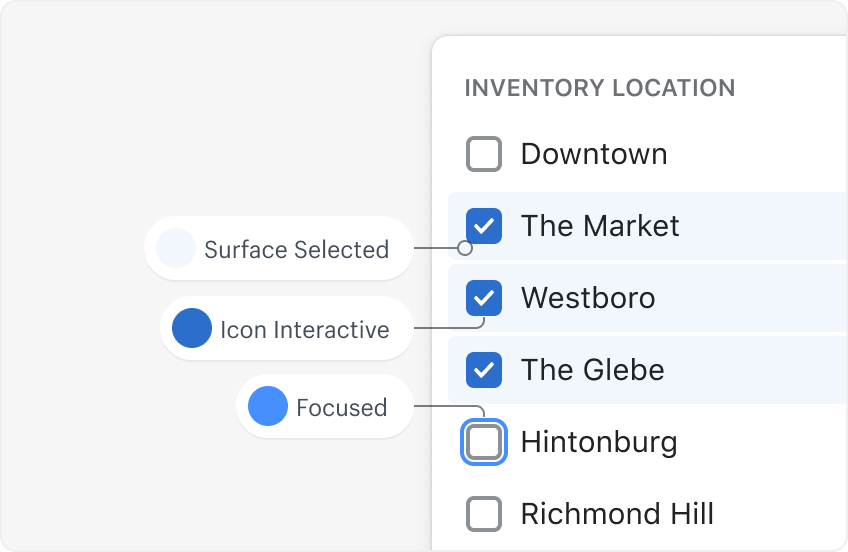Image resolution: width=848 pixels, height=552 pixels.
Task: Click the Westboro text label
Action: click(x=588, y=298)
